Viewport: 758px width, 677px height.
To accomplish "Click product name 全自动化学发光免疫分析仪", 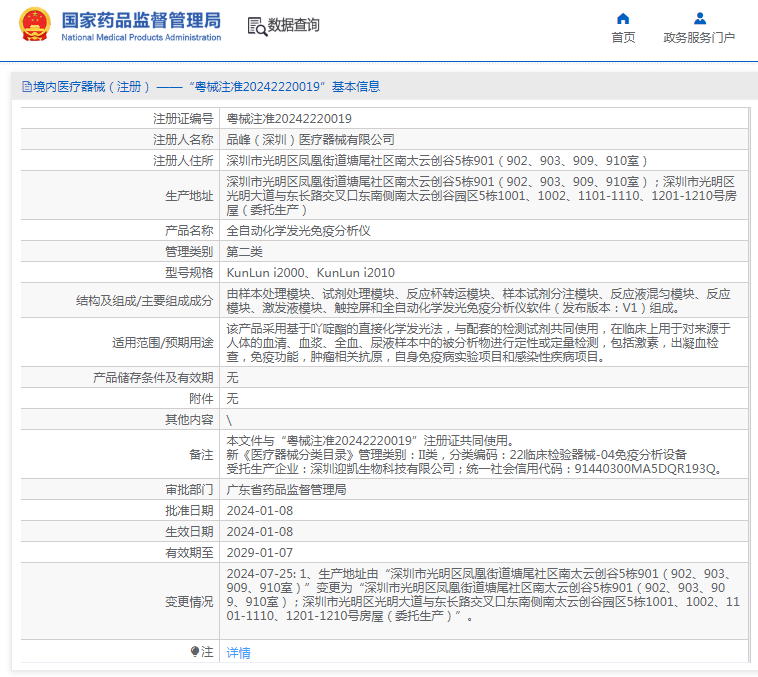I will click(298, 231).
